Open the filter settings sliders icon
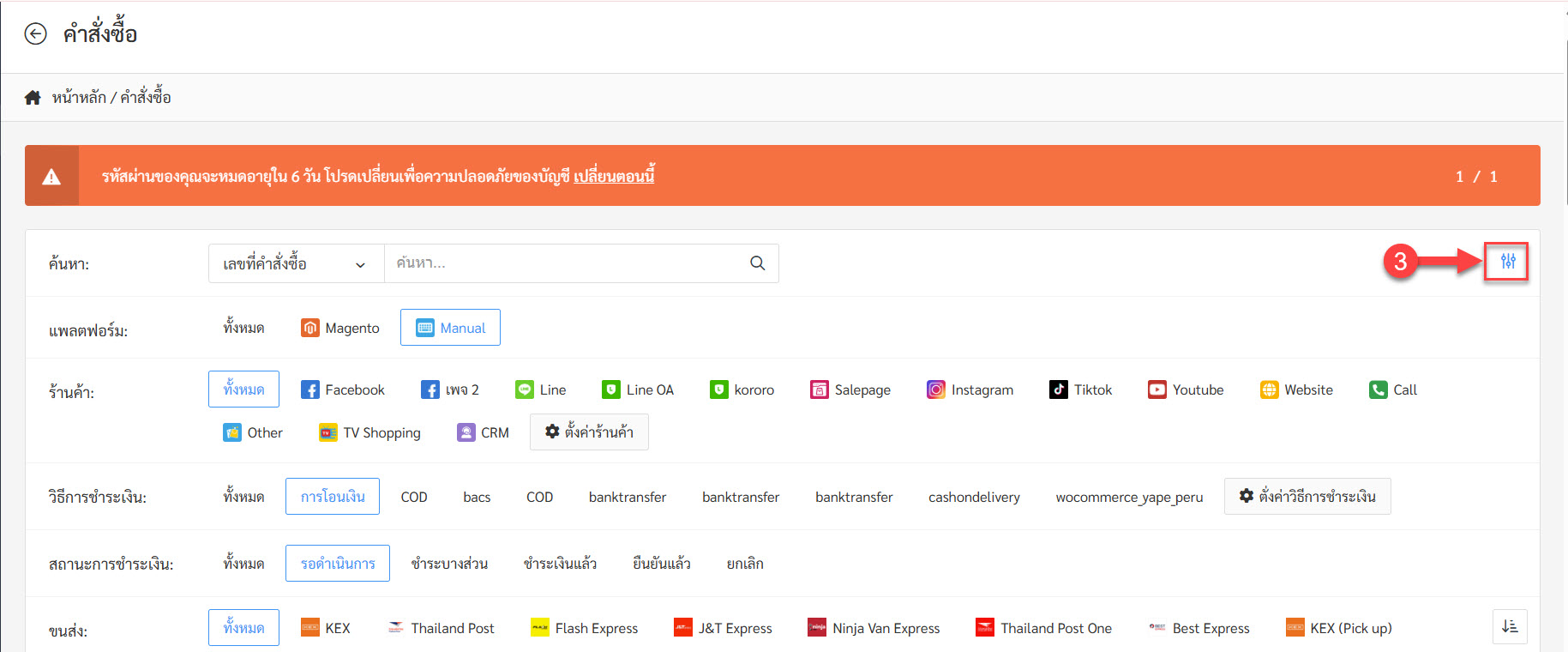The width and height of the screenshot is (1568, 652). coord(1507,262)
